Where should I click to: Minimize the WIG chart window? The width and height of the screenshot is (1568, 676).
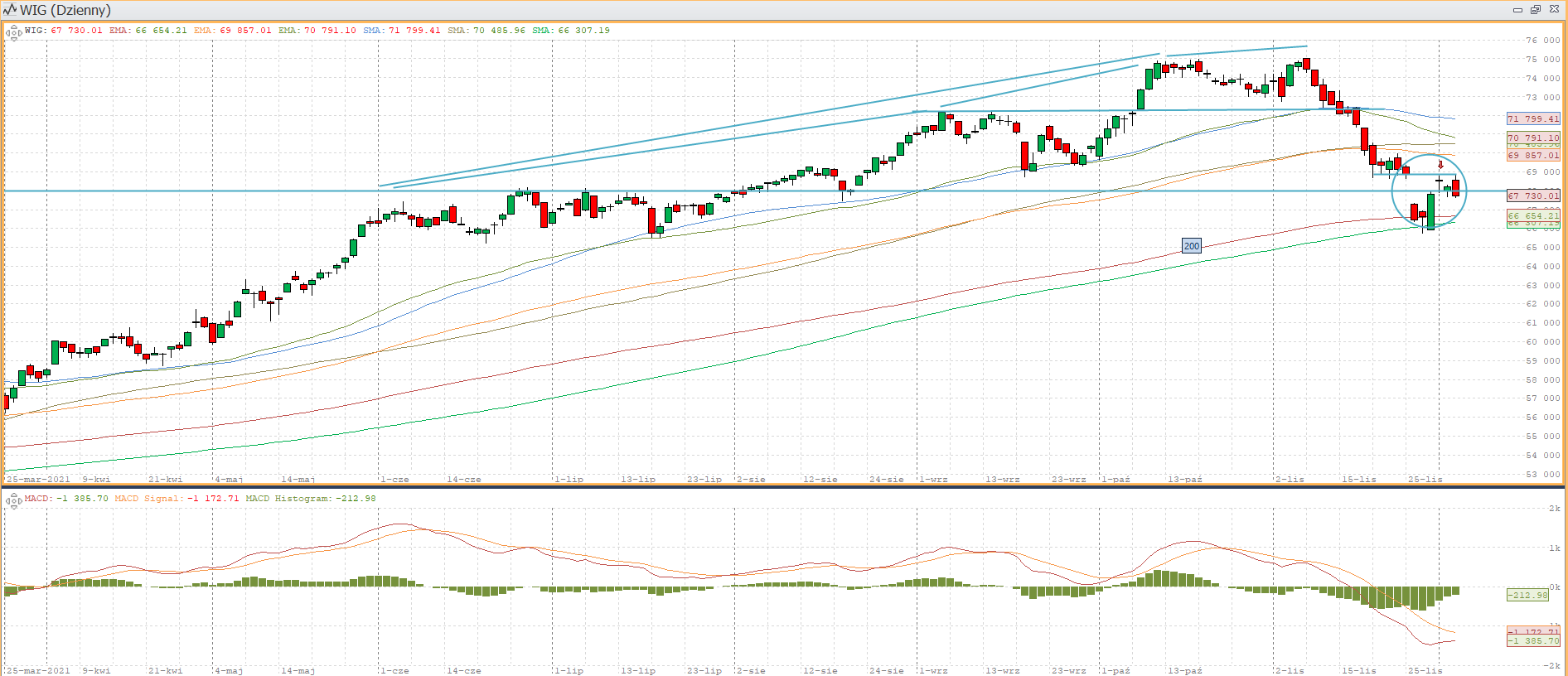point(1517,10)
